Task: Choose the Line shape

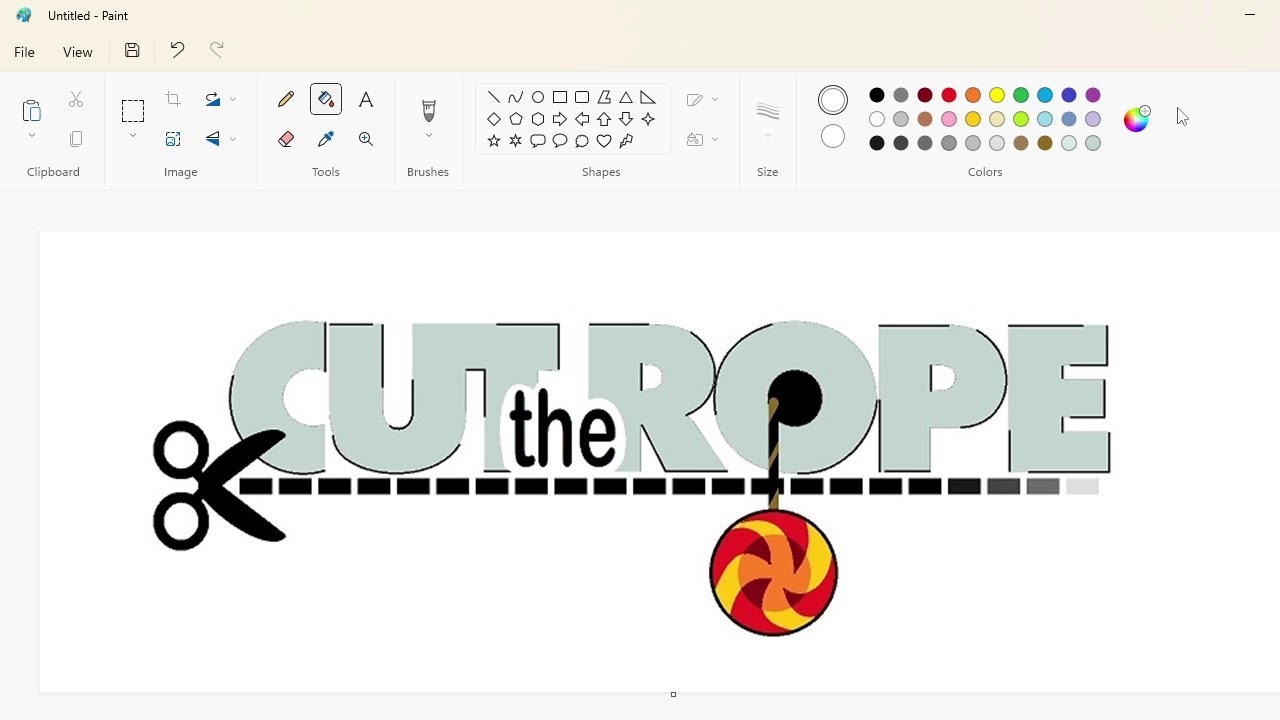Action: point(494,97)
